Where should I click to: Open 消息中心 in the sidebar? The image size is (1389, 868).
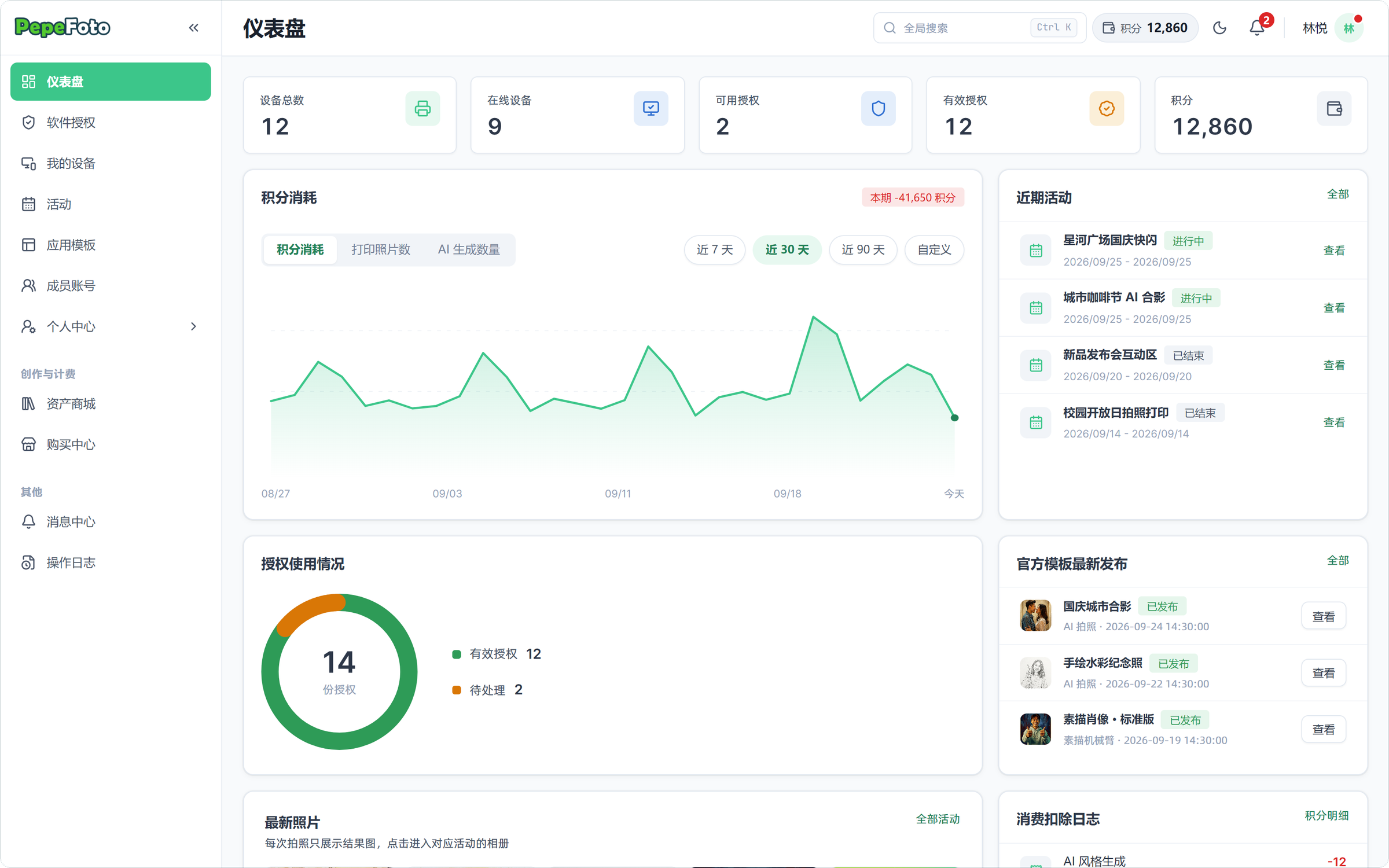coord(111,522)
